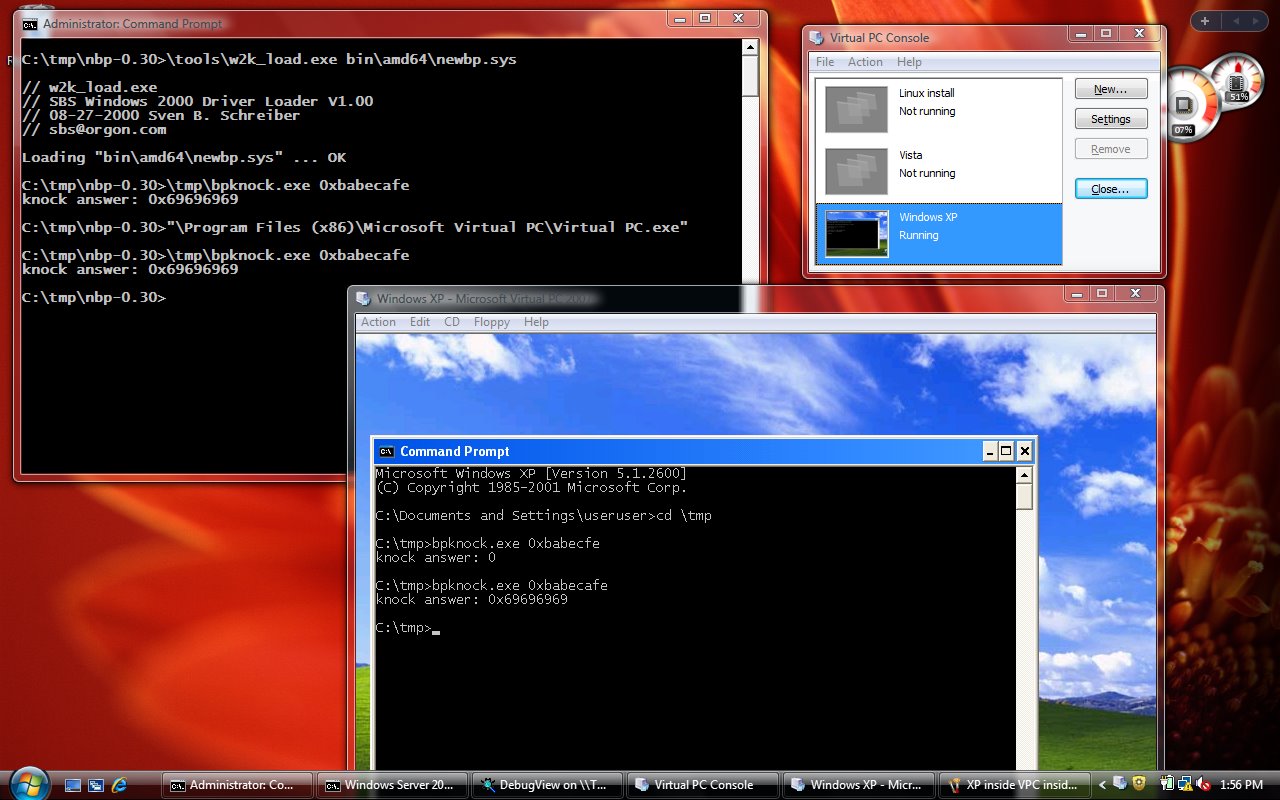Open Help menu in Windows XP window
The width and height of the screenshot is (1280, 800).
[536, 322]
